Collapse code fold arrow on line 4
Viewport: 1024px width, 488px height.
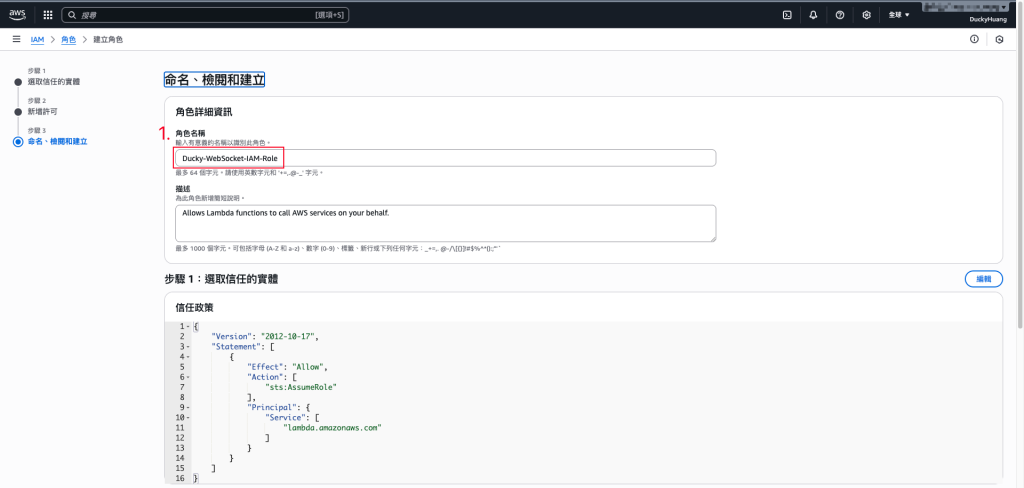point(189,357)
